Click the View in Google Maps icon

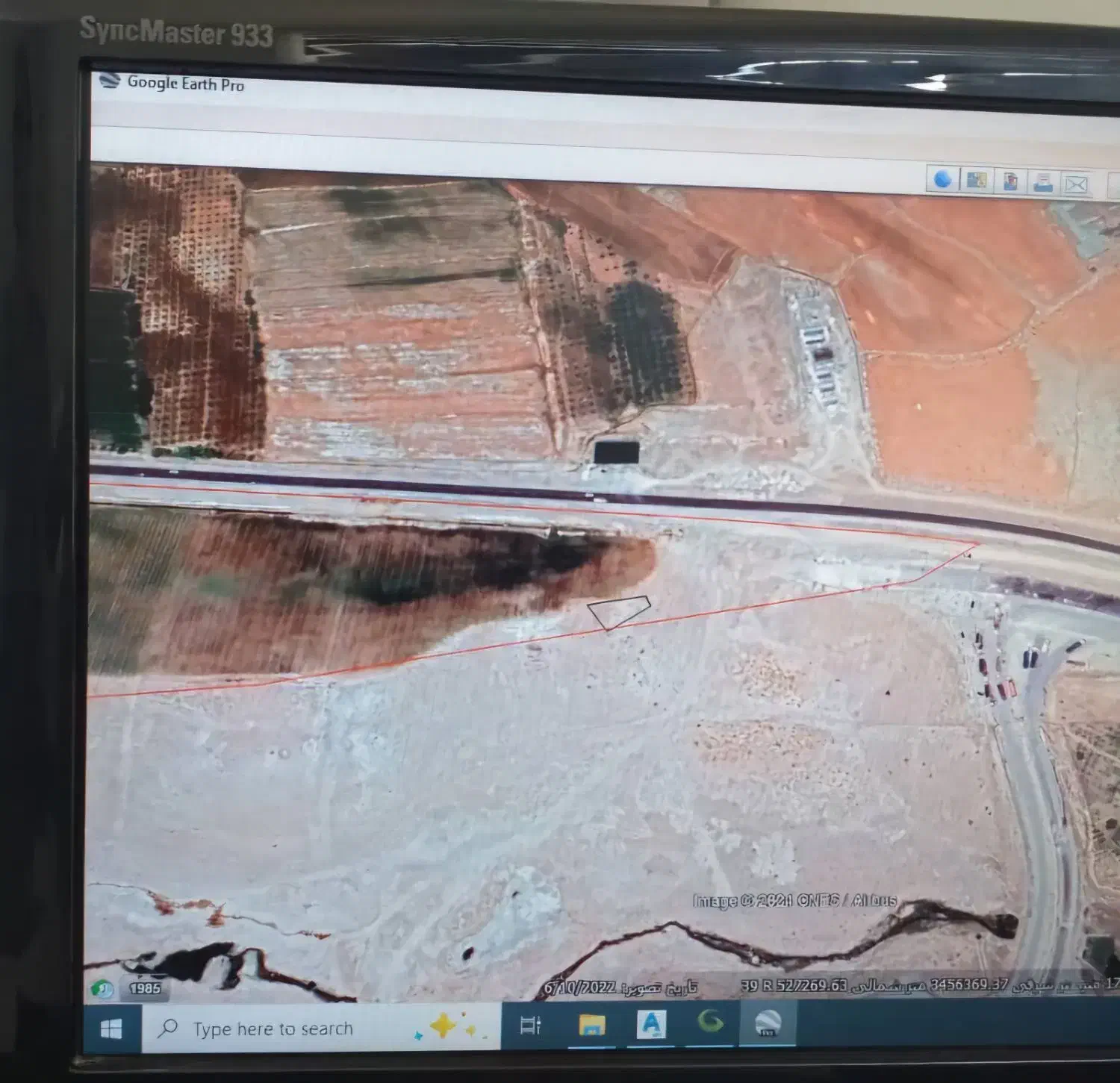(x=977, y=180)
